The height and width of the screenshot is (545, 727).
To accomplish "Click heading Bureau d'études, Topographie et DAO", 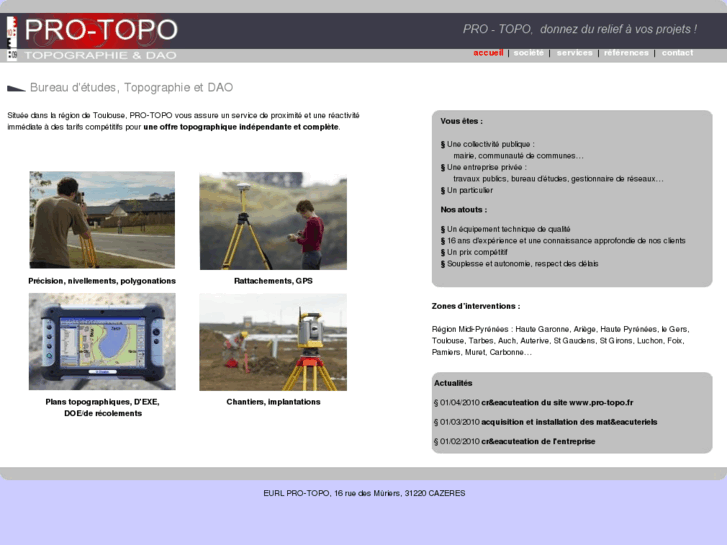I will (131, 88).
